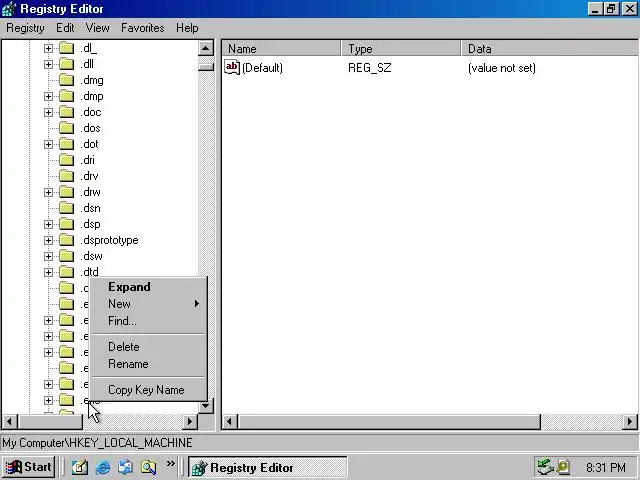Screen dimensions: 640x480
Task: Expand the .dot key
Action: point(48,144)
